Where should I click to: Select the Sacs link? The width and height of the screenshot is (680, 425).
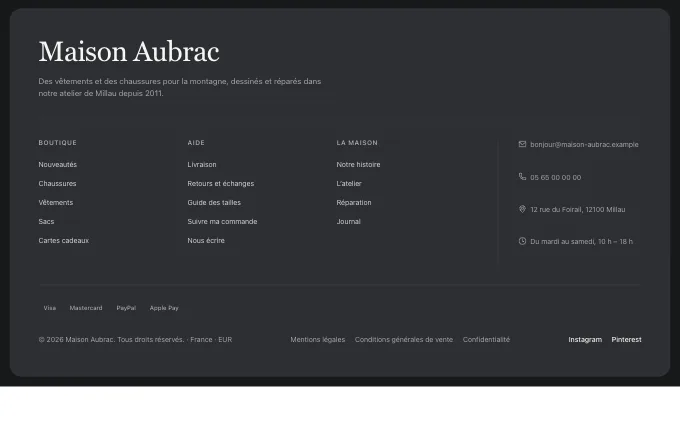(x=46, y=222)
